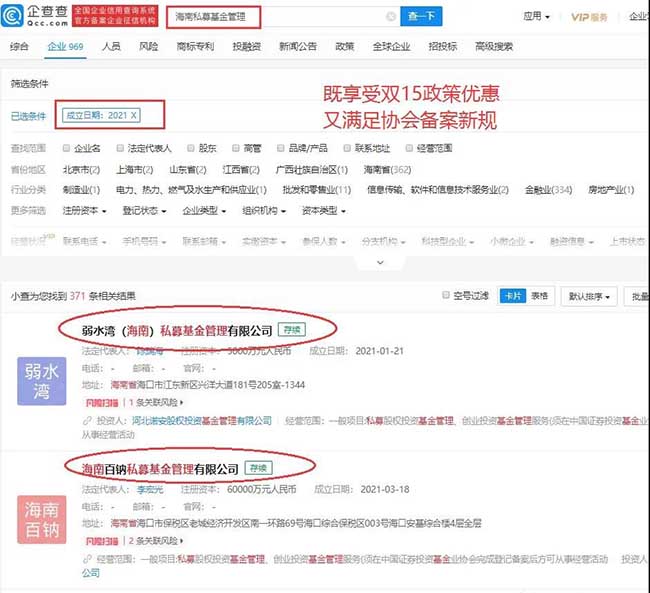Filter by region 上海市(2)
650x593 pixels.
(x=134, y=170)
